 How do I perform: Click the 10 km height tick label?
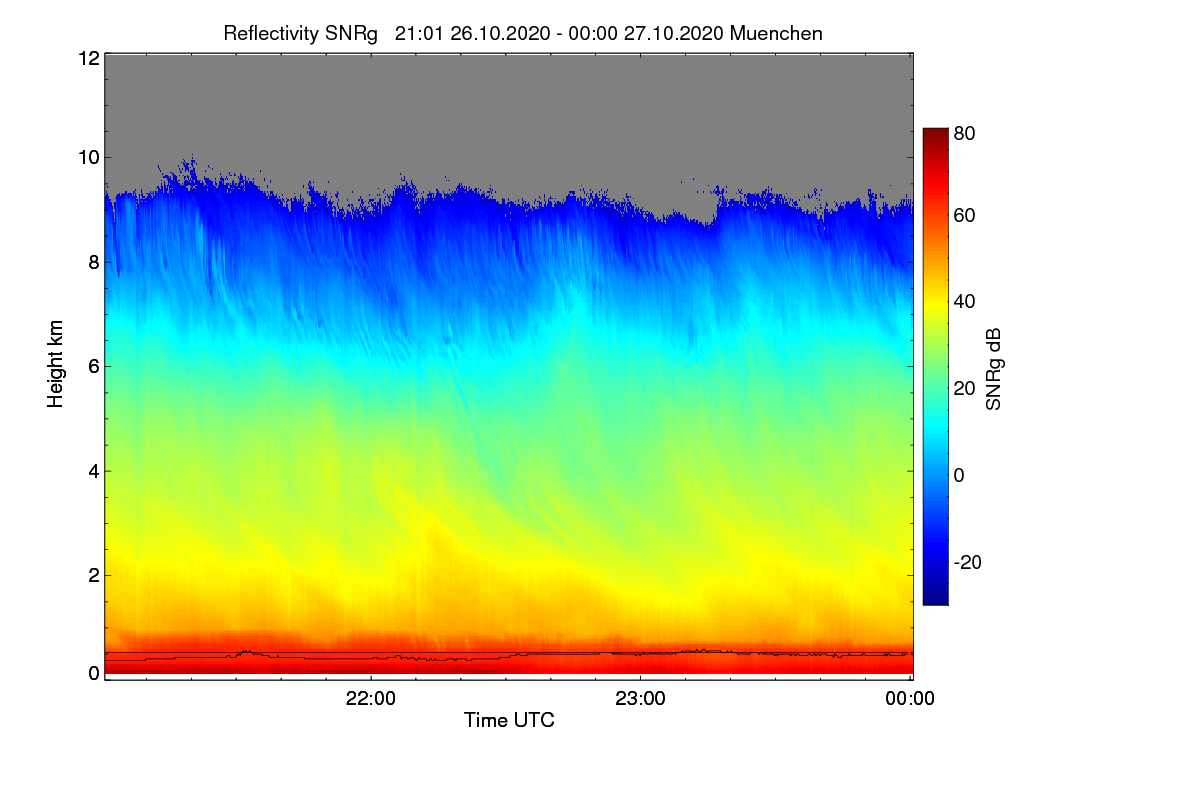(88, 157)
